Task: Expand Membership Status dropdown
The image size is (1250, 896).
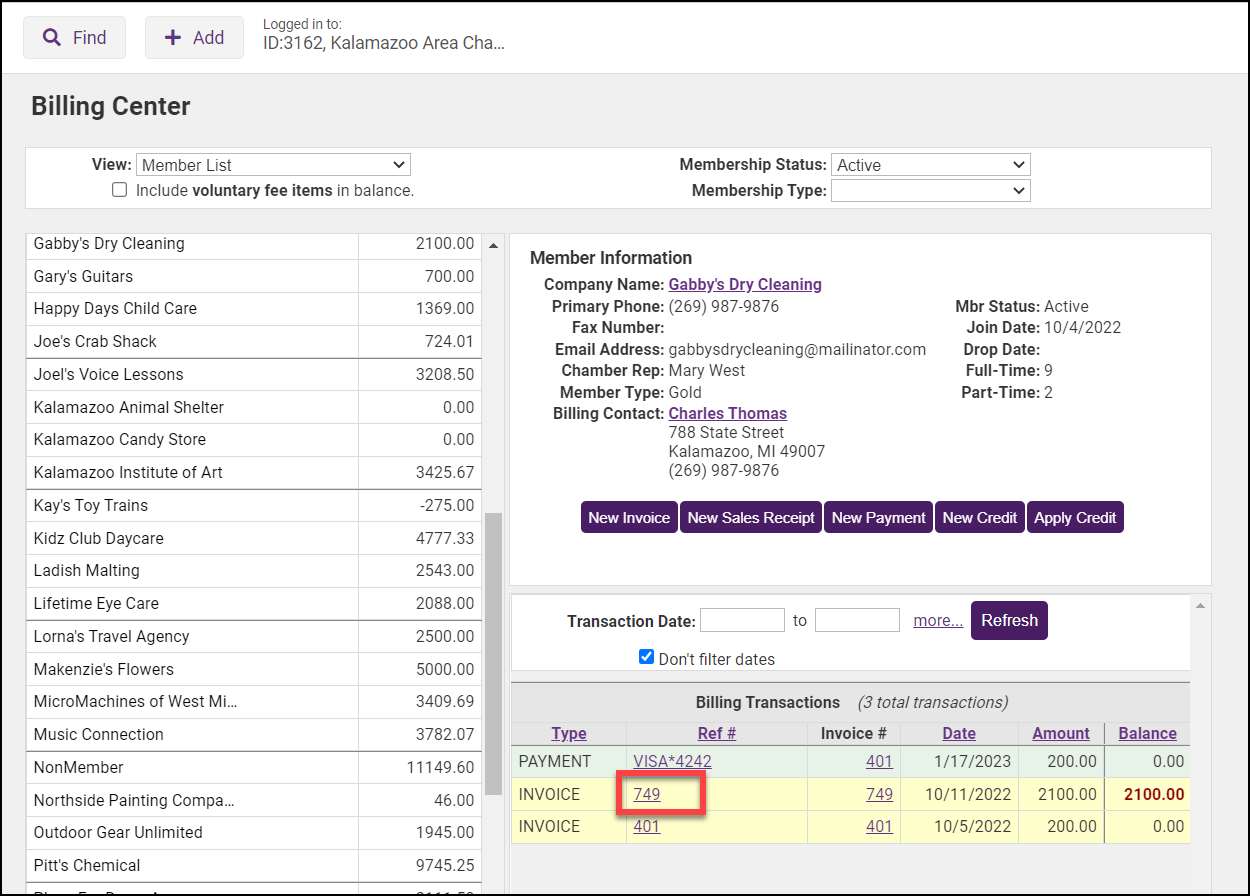Action: pos(930,165)
